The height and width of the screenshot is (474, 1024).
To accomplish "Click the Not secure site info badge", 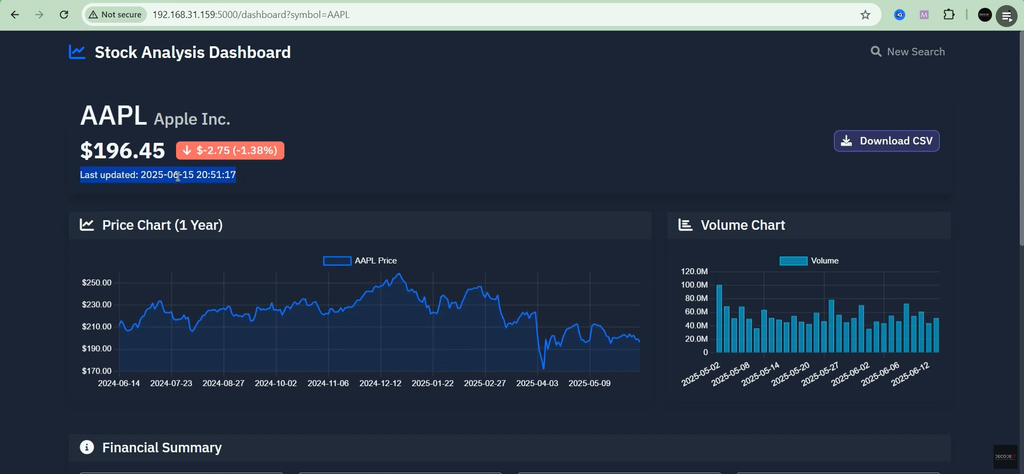I will tap(115, 14).
